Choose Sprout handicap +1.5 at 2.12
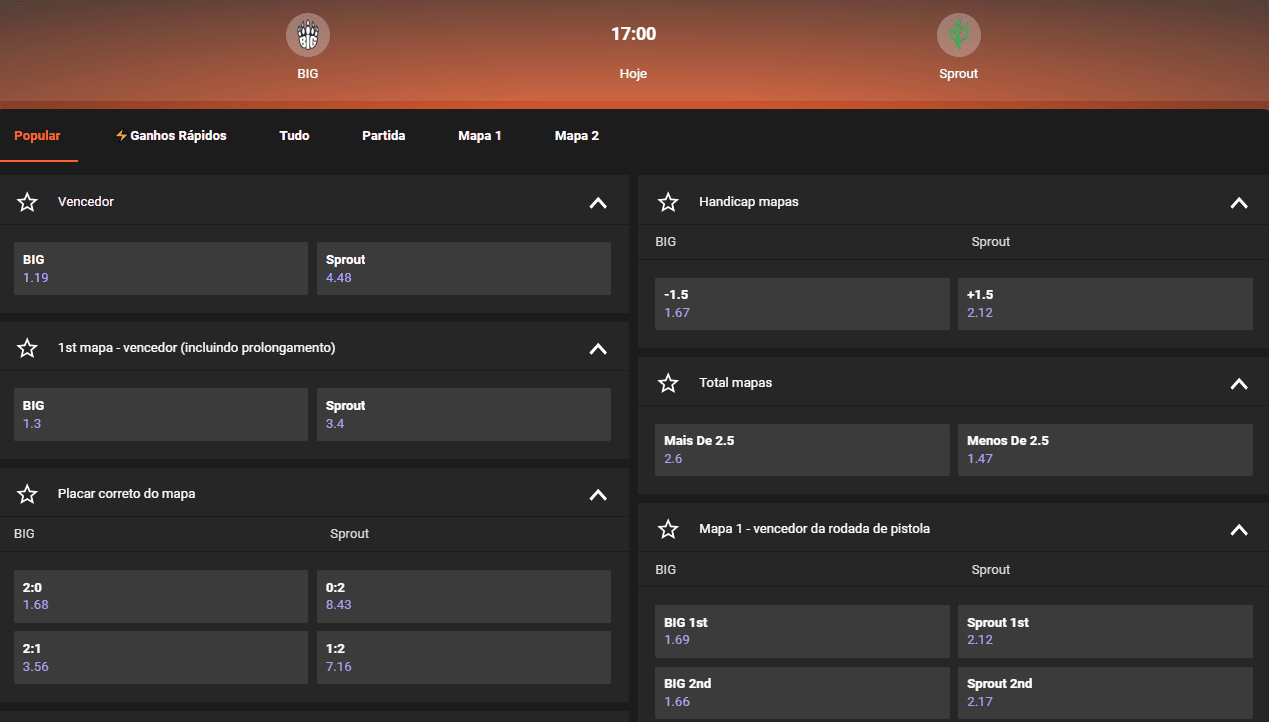 point(1105,304)
